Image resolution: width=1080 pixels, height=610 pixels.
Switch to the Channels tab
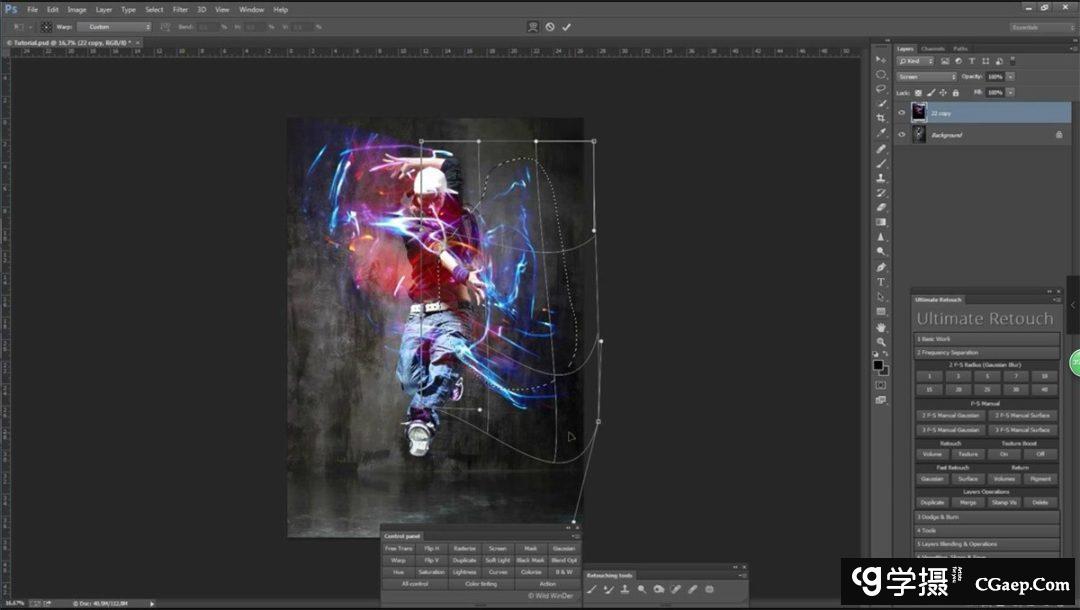[932, 48]
